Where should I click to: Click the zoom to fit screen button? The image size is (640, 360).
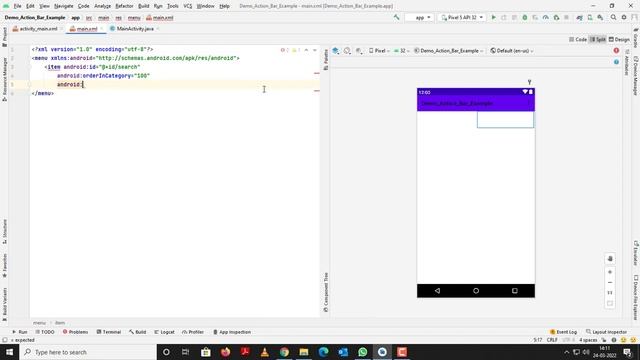point(610,303)
